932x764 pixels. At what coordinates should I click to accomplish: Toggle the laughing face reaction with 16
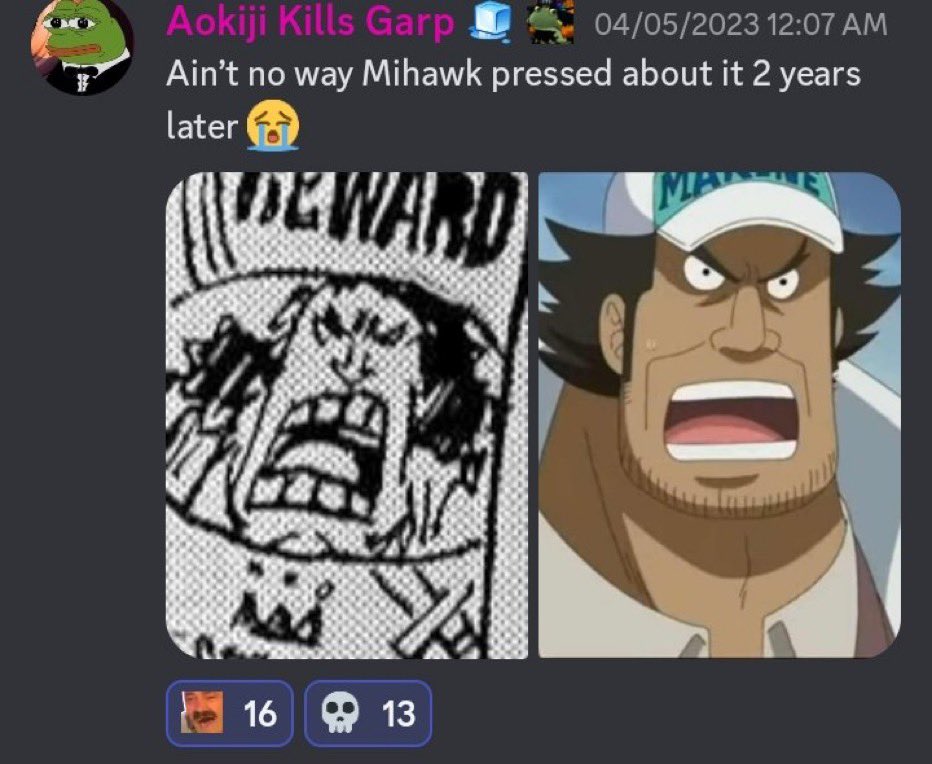(230, 713)
